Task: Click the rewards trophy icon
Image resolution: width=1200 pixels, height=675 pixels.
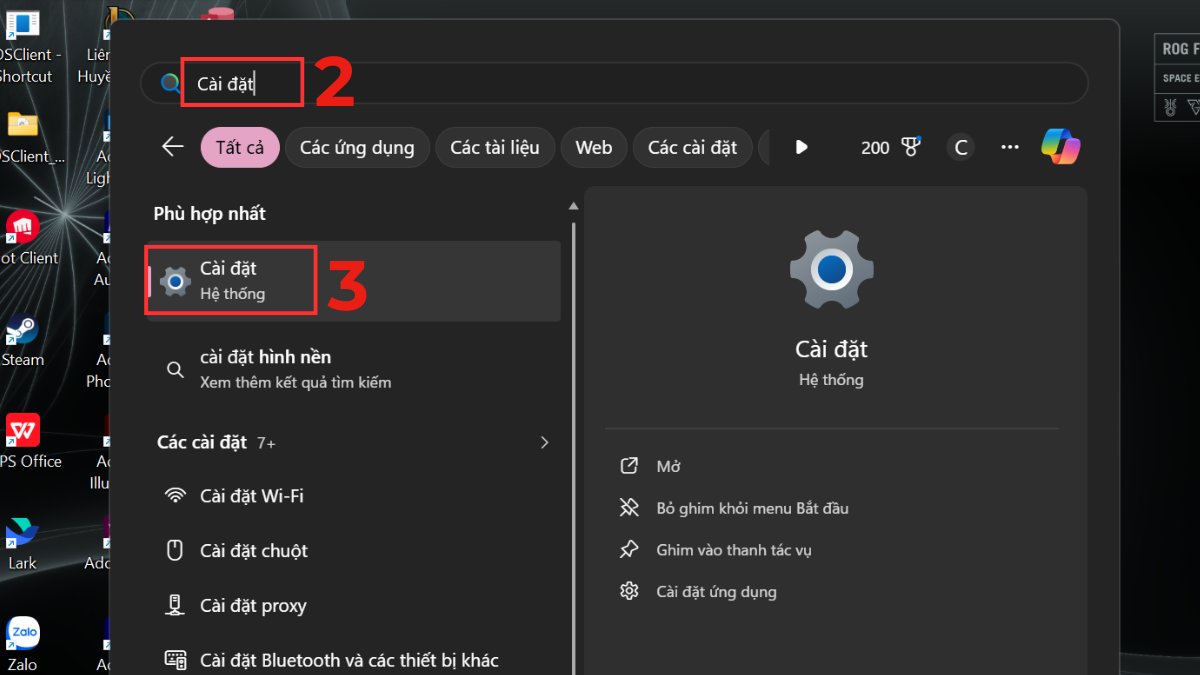Action: pos(910,147)
